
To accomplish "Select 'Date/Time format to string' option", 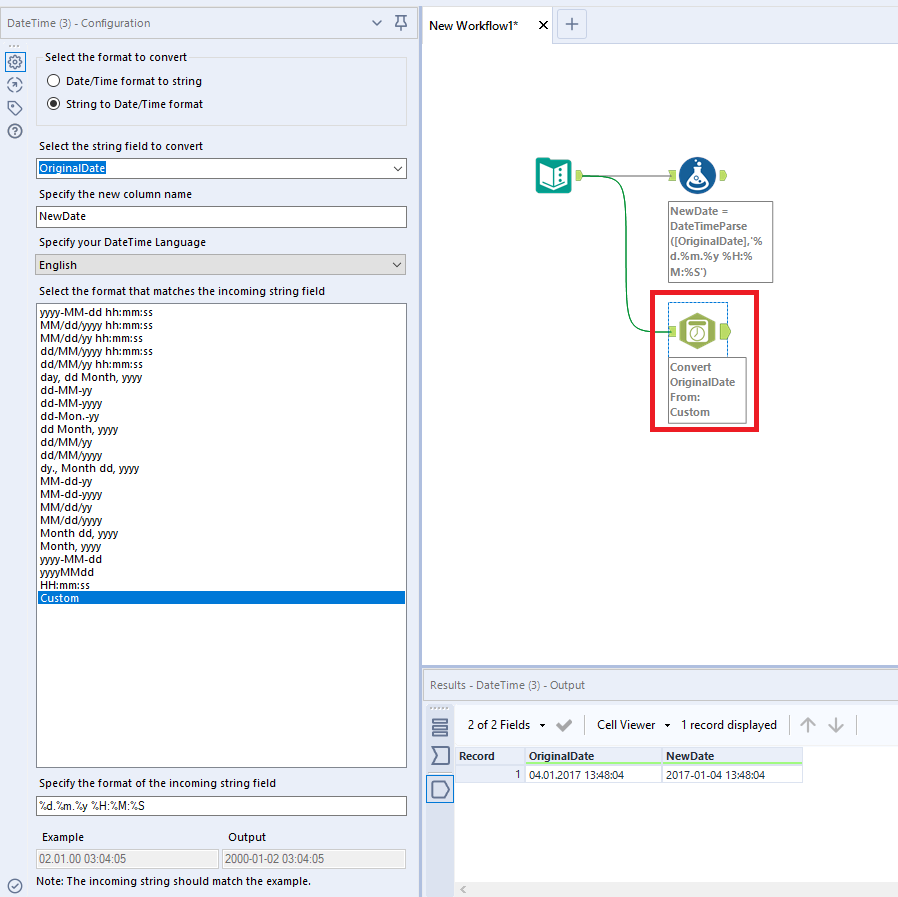I will pos(54,81).
